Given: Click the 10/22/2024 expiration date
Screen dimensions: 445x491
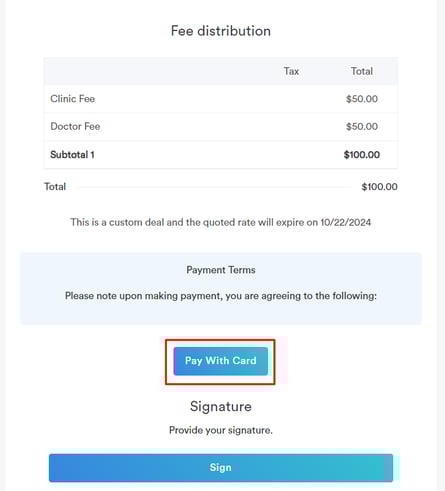Looking at the screenshot, I should pos(346,222).
